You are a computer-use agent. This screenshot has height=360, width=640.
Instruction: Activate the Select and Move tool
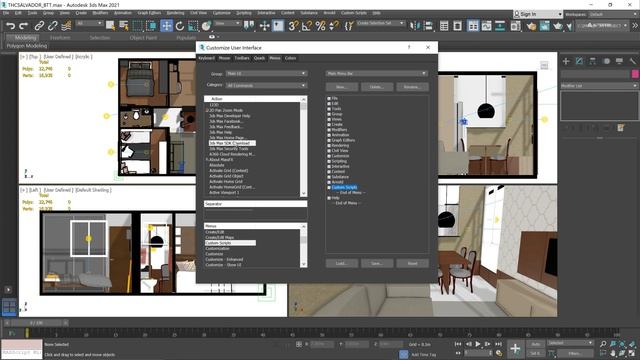coord(167,26)
